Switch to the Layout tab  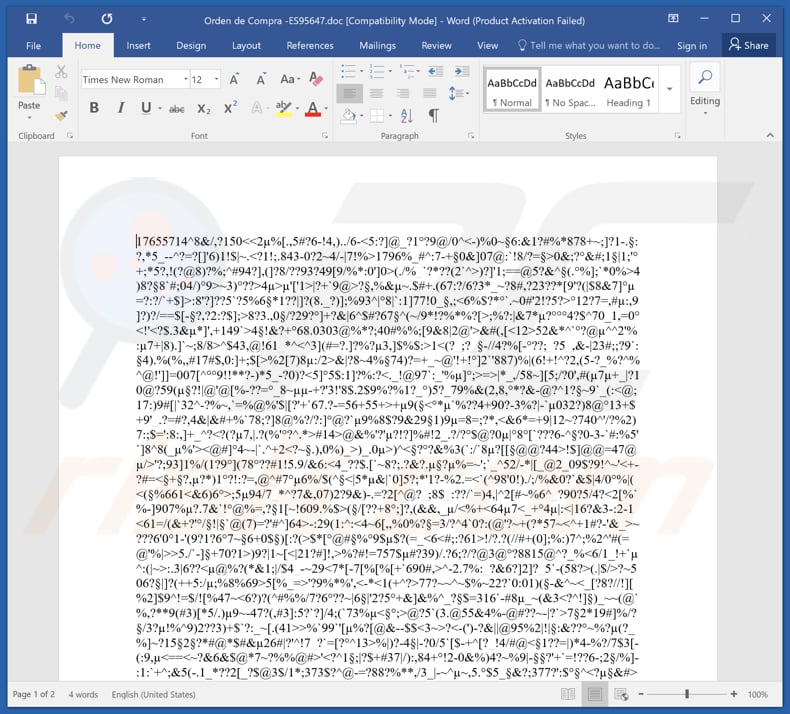[246, 45]
